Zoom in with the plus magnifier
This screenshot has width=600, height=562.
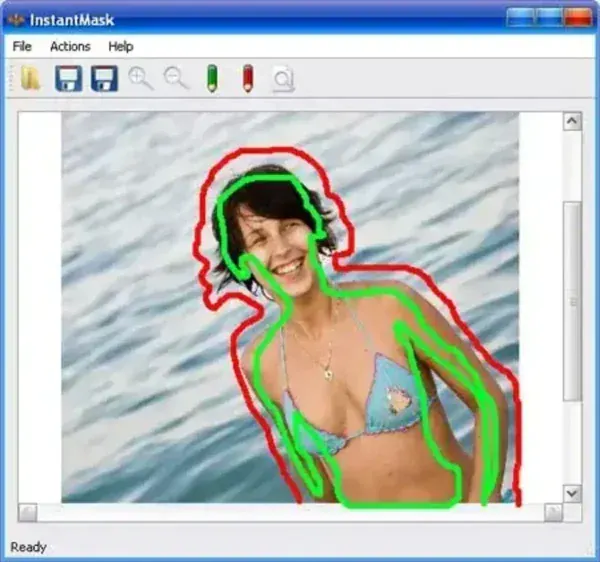tap(140, 78)
